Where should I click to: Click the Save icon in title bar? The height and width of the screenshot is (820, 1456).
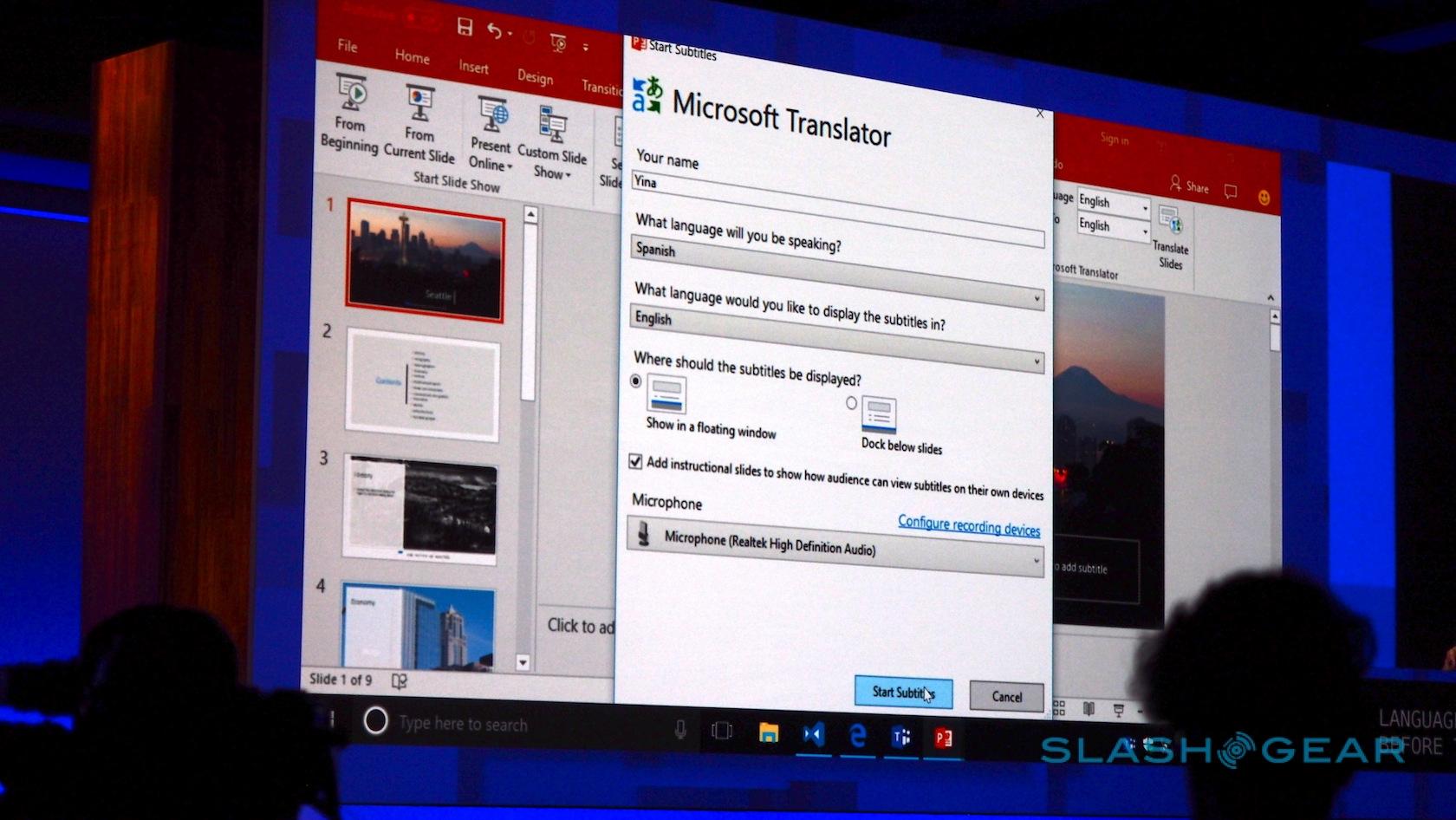tap(465, 27)
